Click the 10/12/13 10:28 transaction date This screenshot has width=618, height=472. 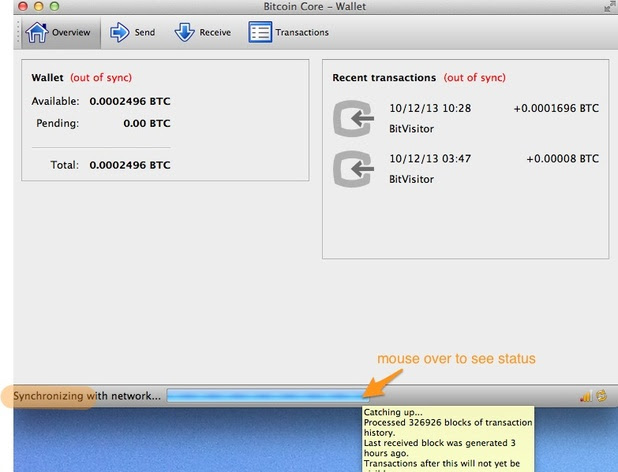click(430, 108)
